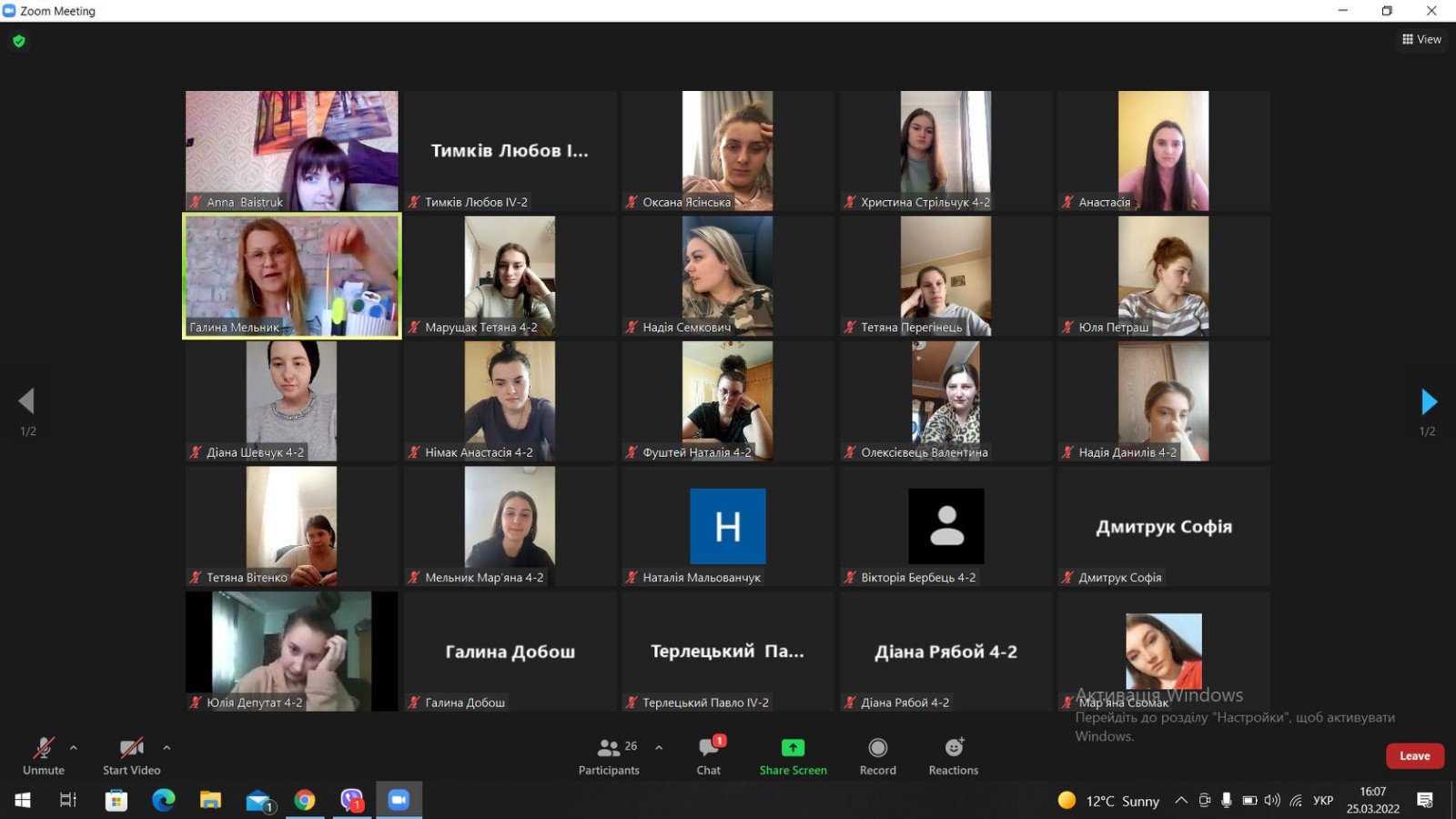Open the Participants panel
This screenshot has height=819, width=1456.
(x=609, y=755)
